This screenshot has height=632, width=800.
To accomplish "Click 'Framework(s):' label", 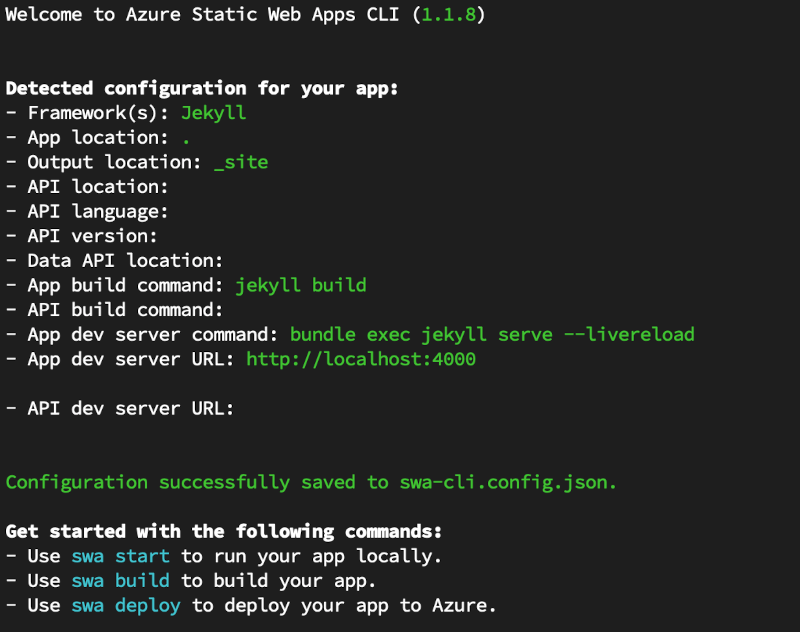I will click(98, 113).
